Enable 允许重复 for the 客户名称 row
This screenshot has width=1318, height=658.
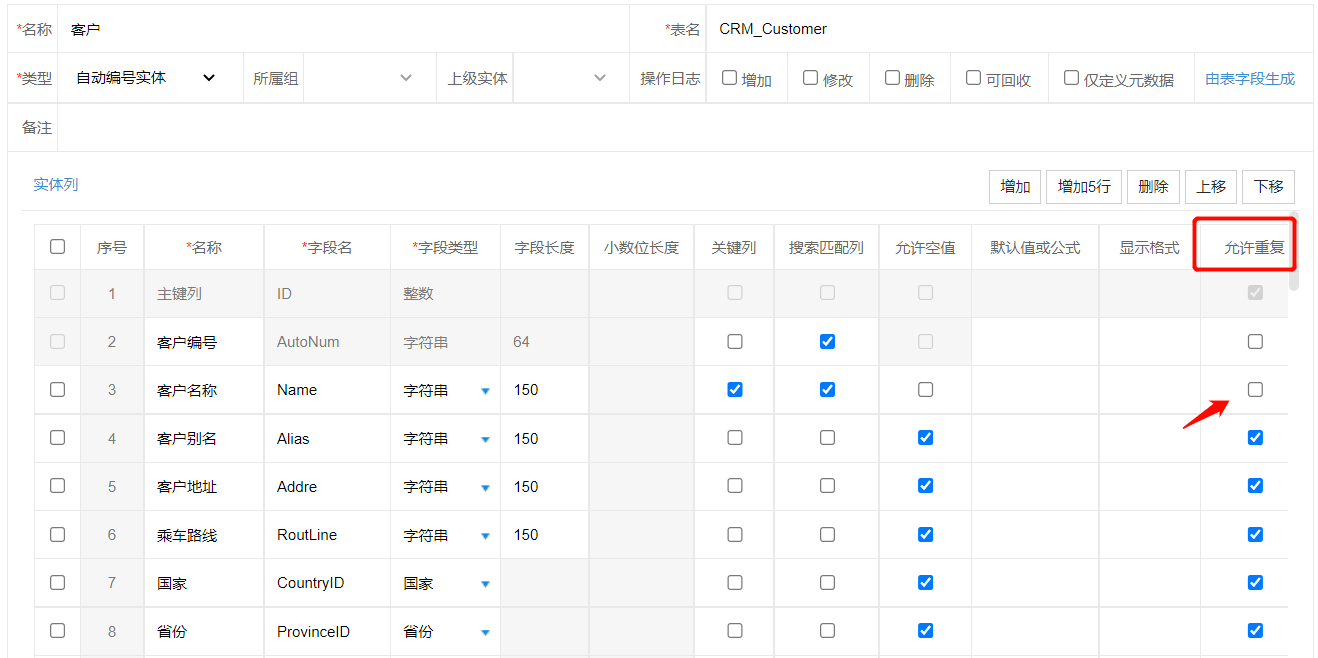pos(1255,390)
